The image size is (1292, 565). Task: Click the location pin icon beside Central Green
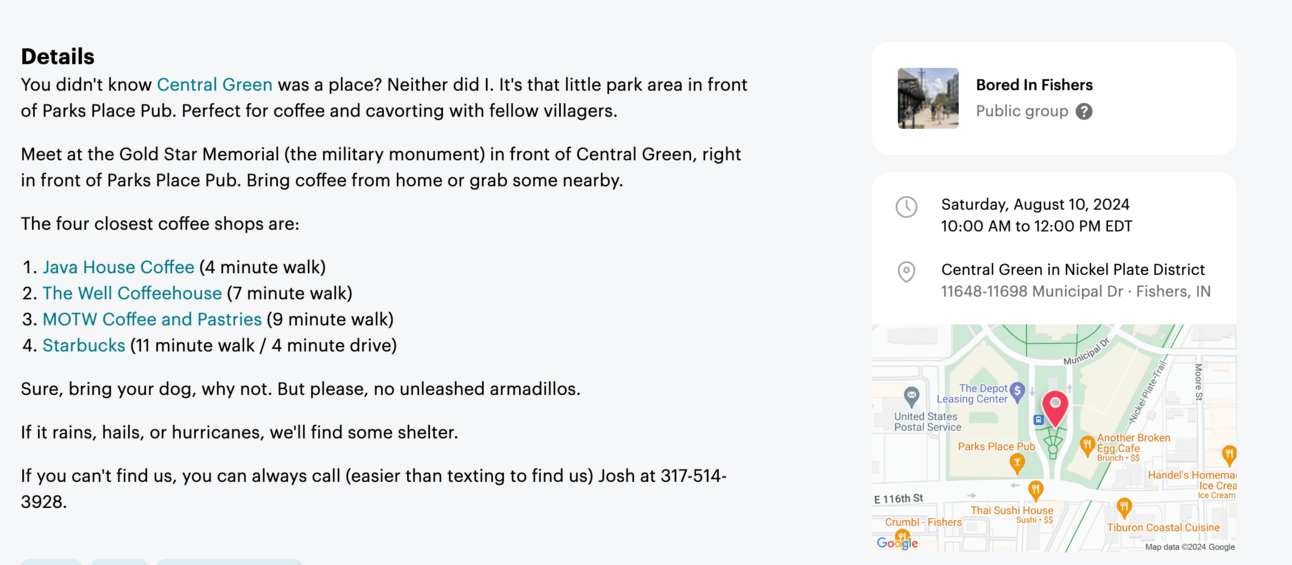[x=906, y=271]
